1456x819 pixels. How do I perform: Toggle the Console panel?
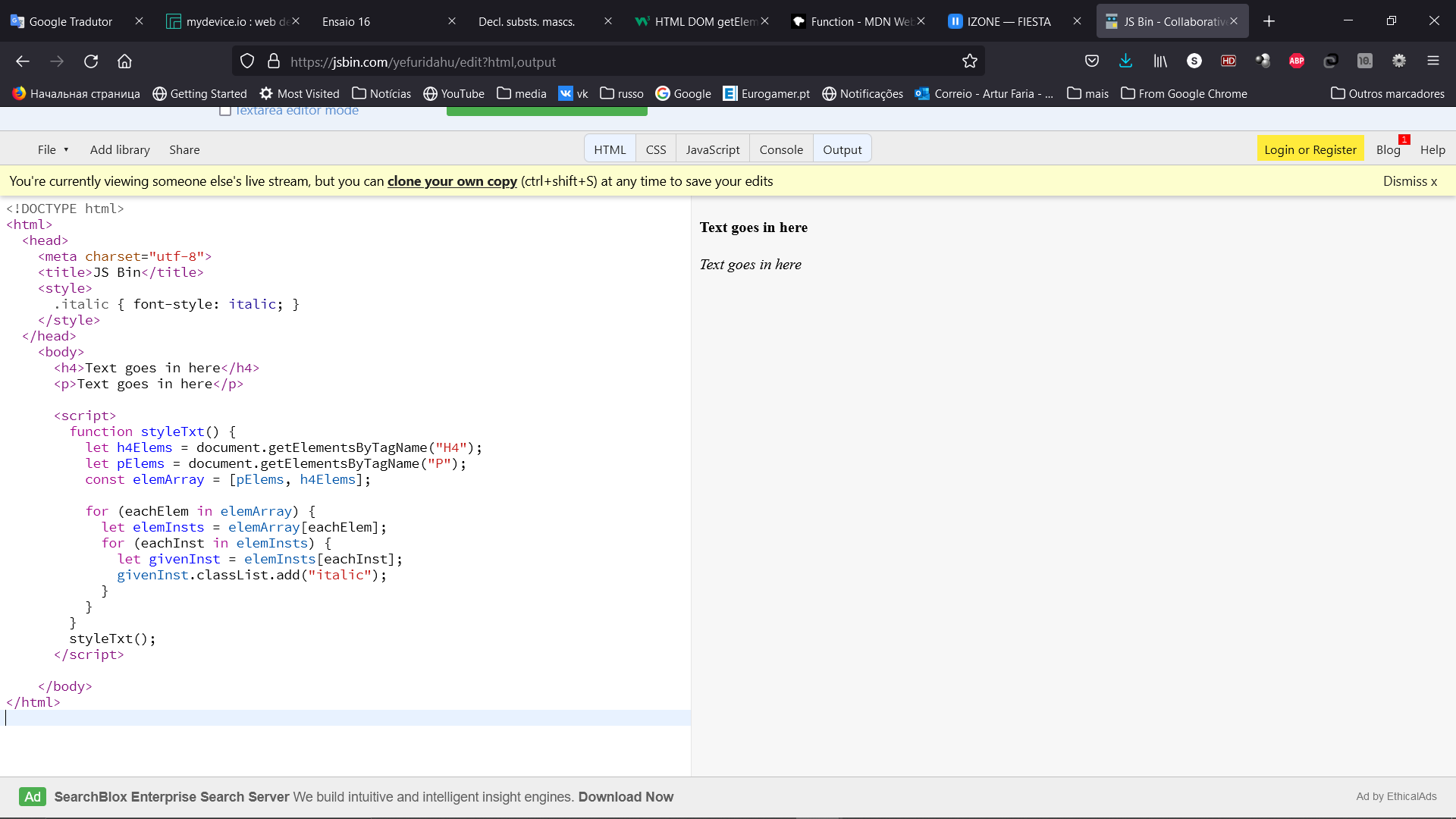click(x=781, y=149)
